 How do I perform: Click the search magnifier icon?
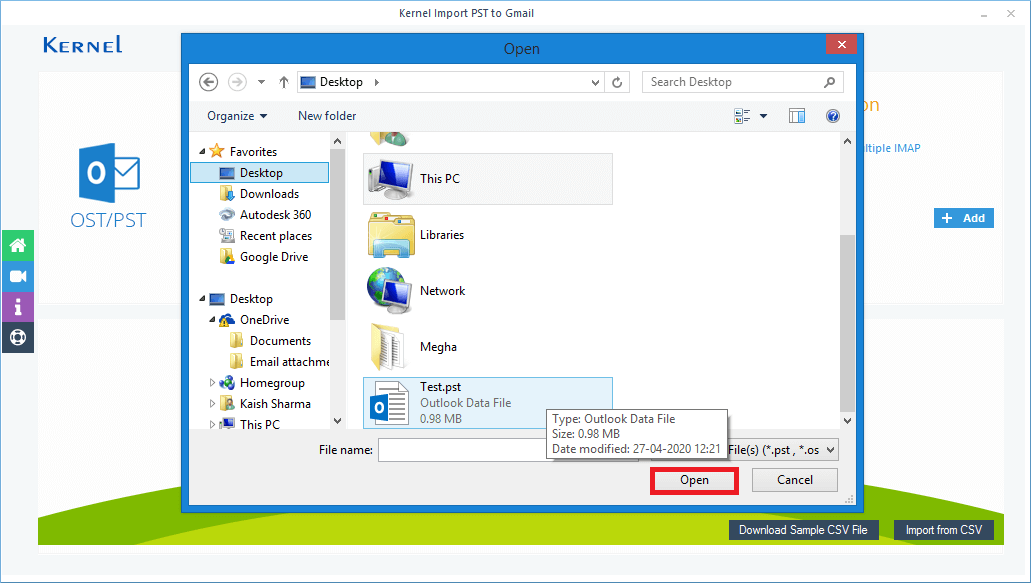coord(830,82)
